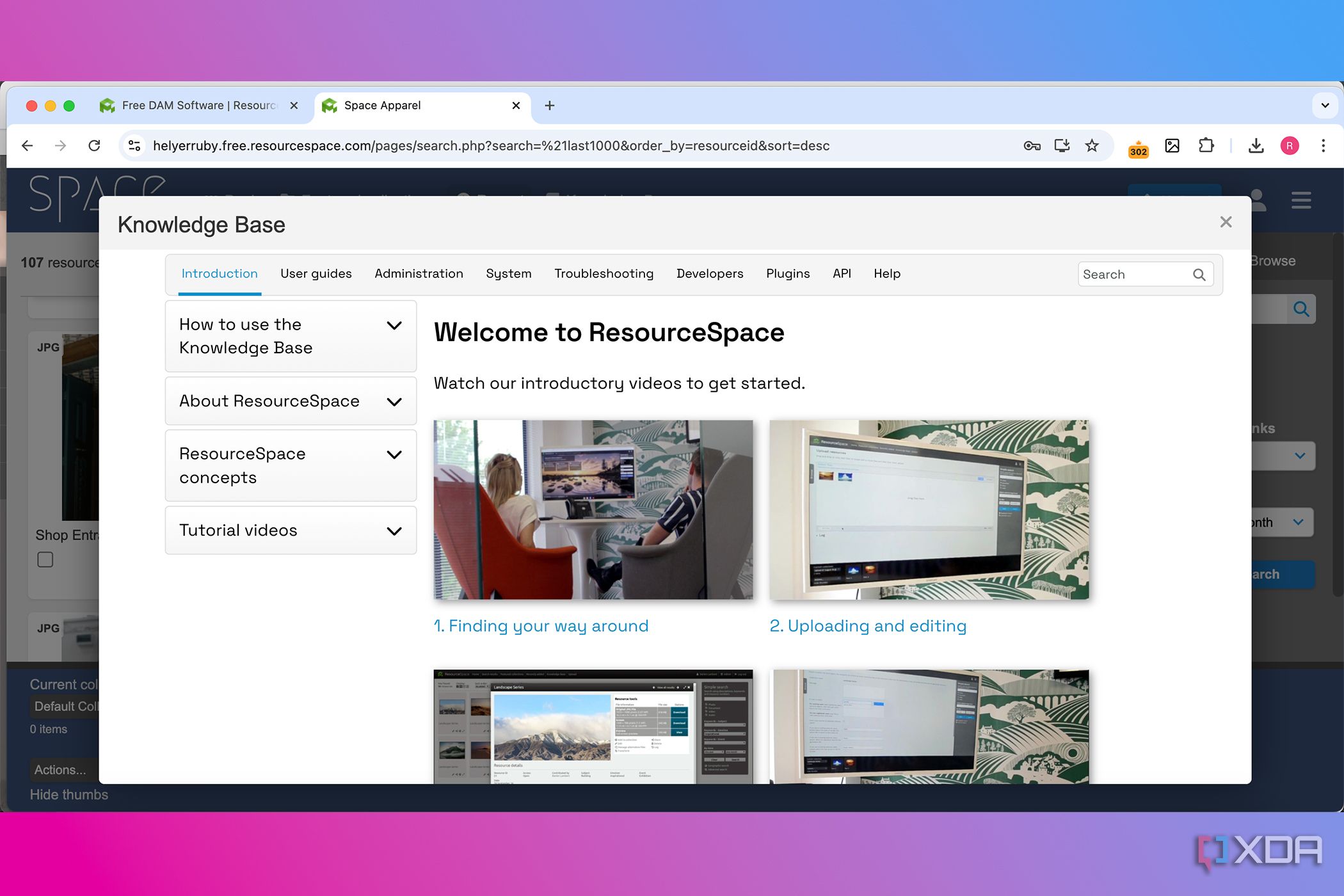
Task: Click the browser back arrow
Action: [28, 146]
